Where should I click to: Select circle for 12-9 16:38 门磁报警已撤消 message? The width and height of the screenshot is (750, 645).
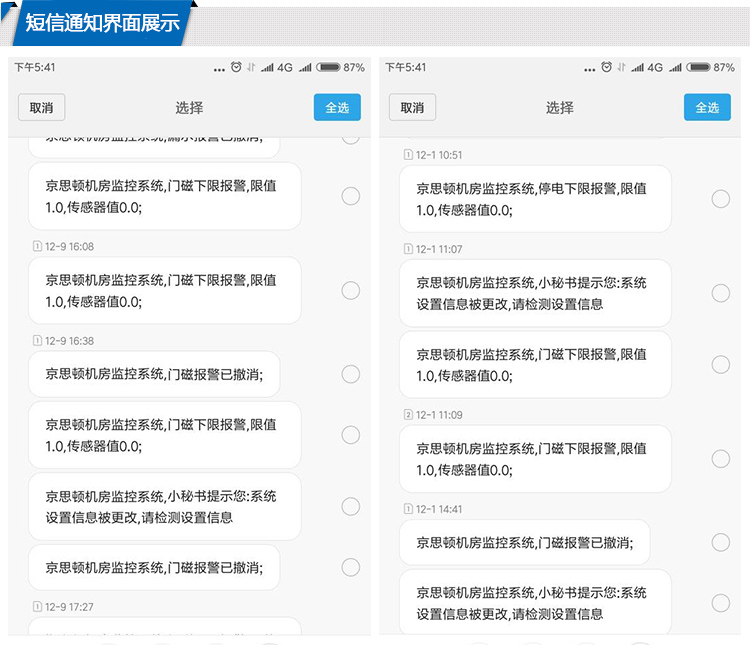pos(350,374)
